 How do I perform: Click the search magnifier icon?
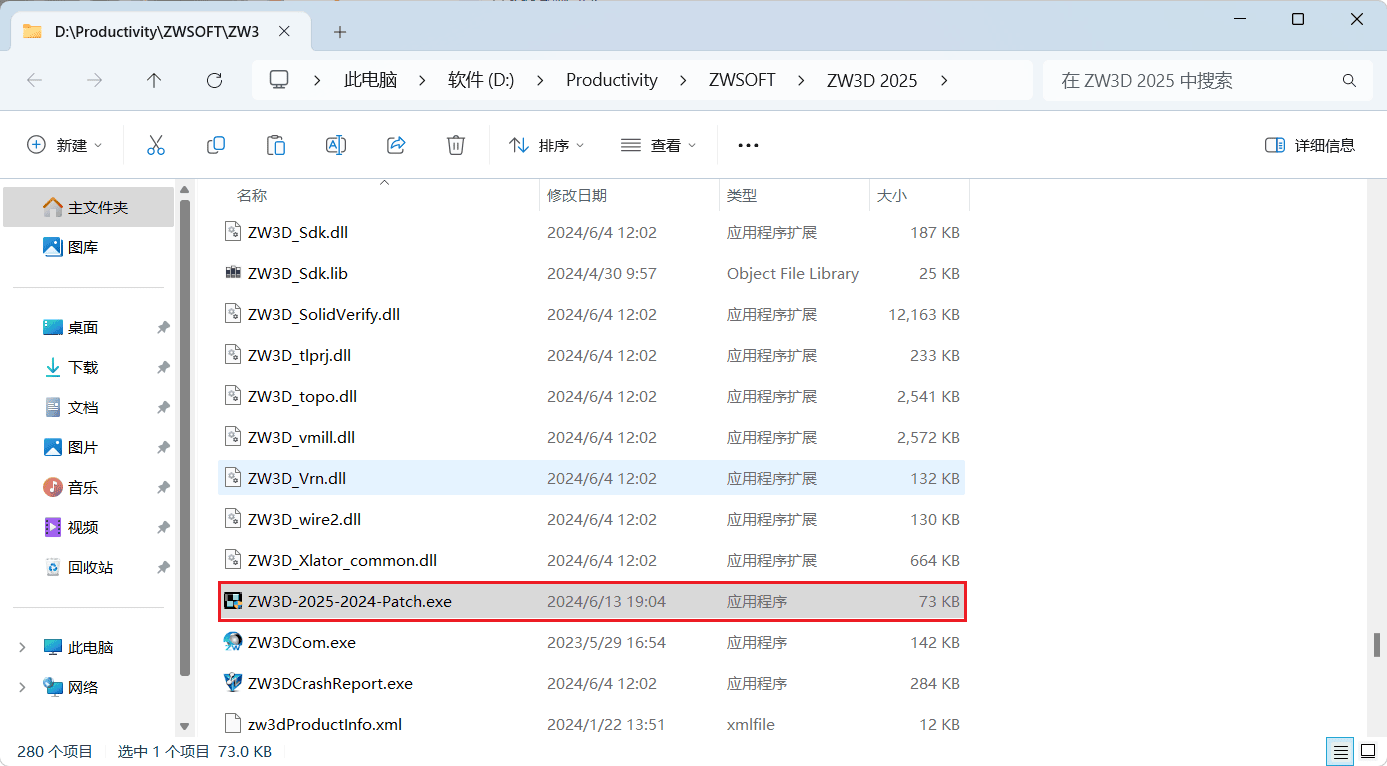[1349, 81]
